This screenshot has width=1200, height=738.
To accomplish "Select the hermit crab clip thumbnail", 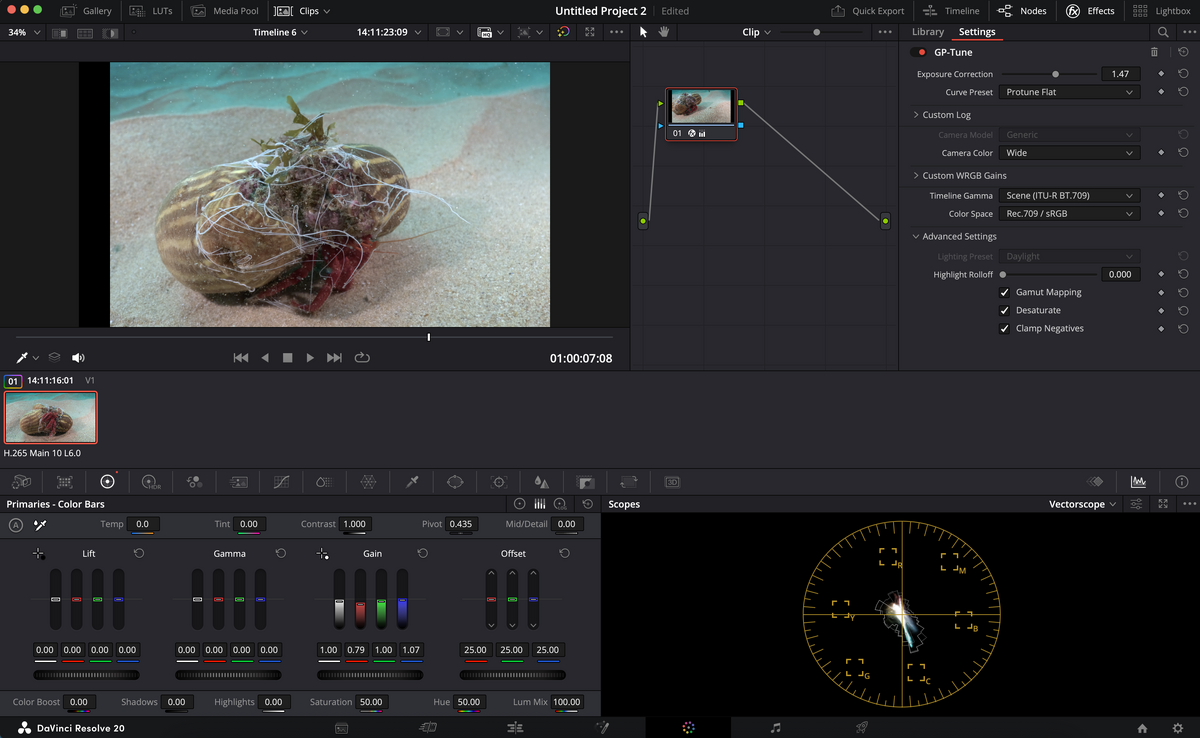I will (51, 417).
